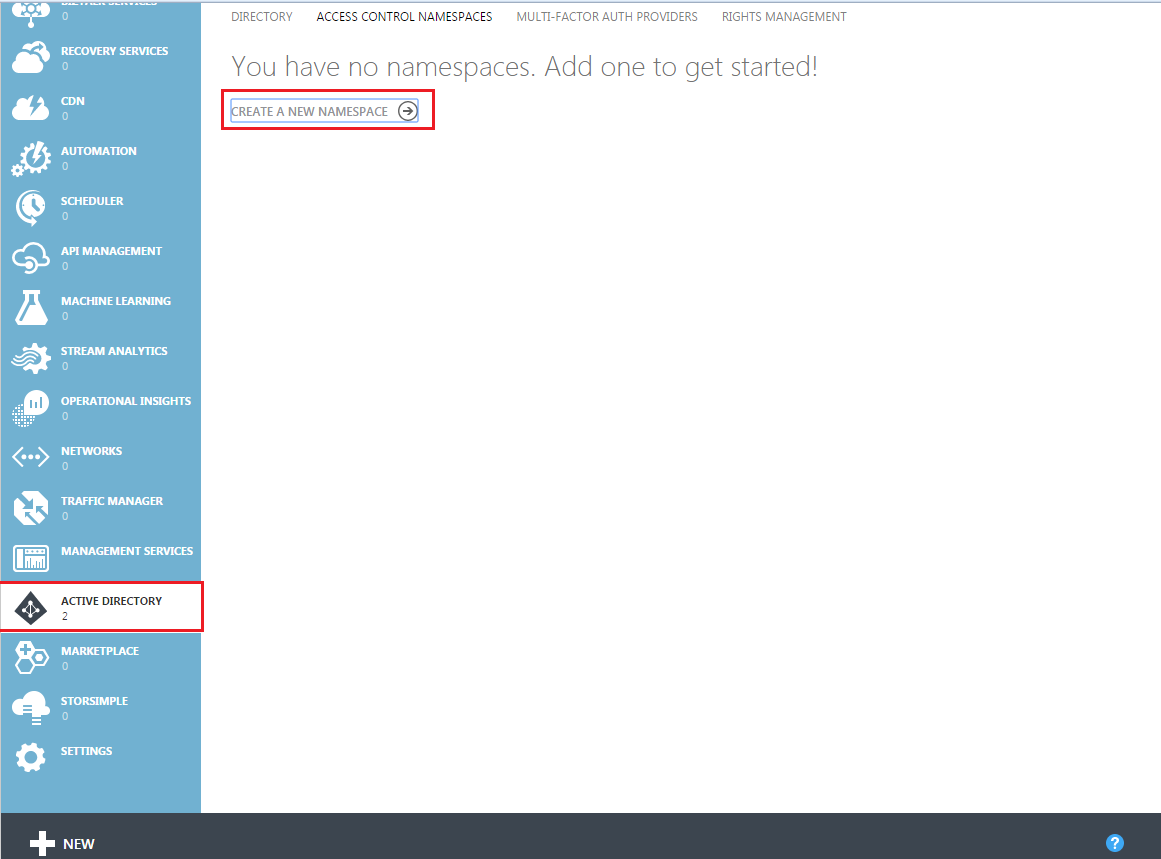Click the Automation sidebar label
This screenshot has width=1161, height=859.
click(98, 151)
